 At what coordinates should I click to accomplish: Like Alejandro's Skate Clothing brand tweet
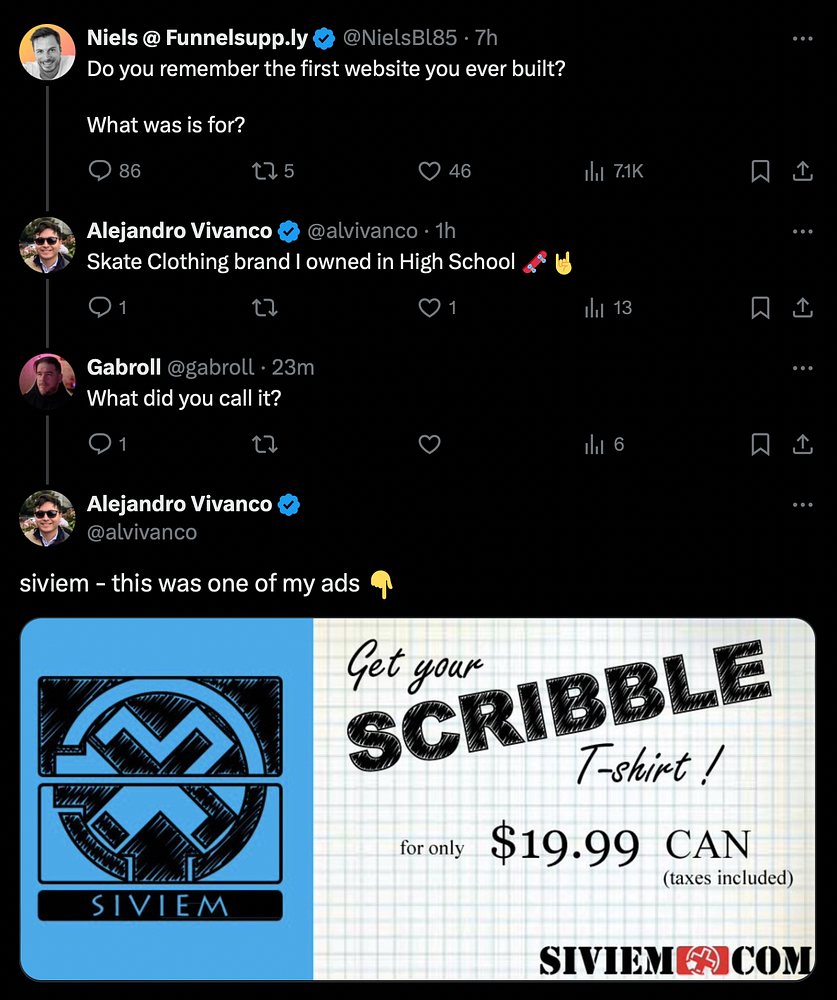click(x=429, y=307)
